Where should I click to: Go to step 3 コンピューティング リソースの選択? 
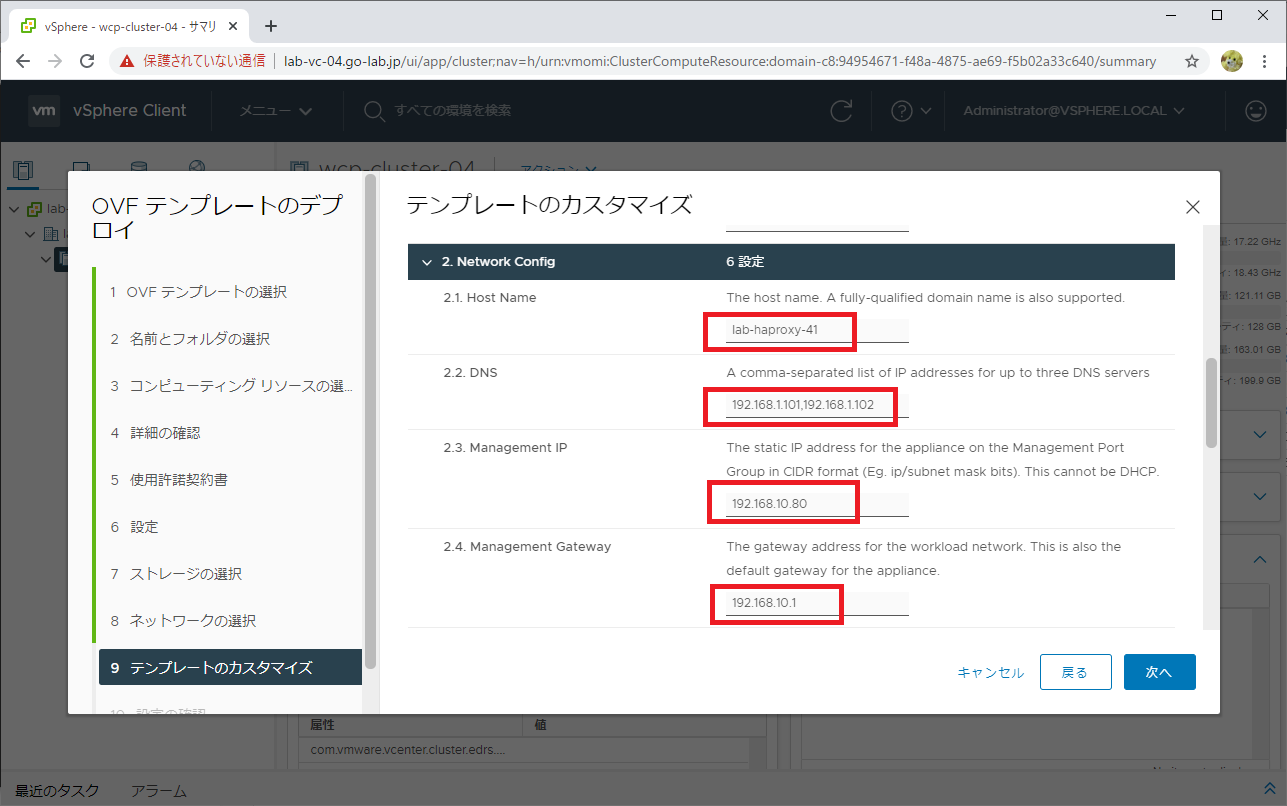[231, 386]
